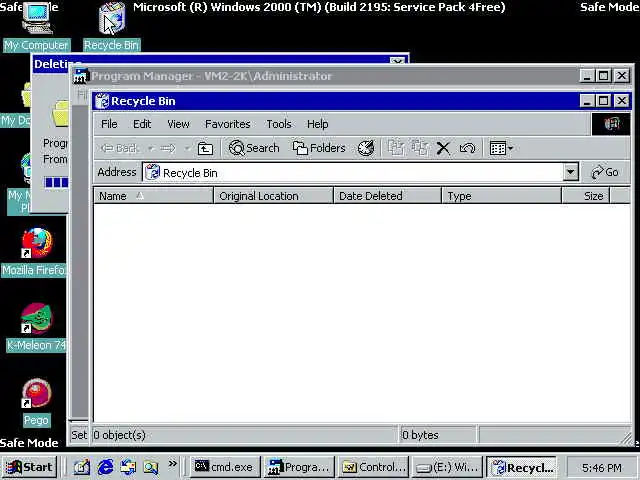Open Forward history dropdown arrow

point(187,148)
